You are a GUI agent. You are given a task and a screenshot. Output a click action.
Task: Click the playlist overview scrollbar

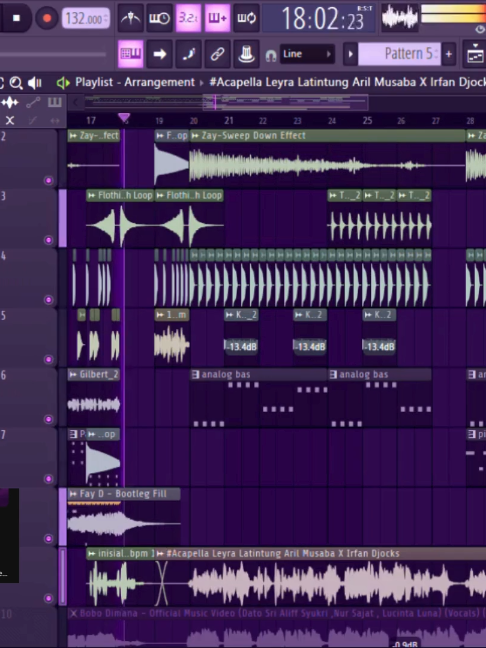click(285, 102)
